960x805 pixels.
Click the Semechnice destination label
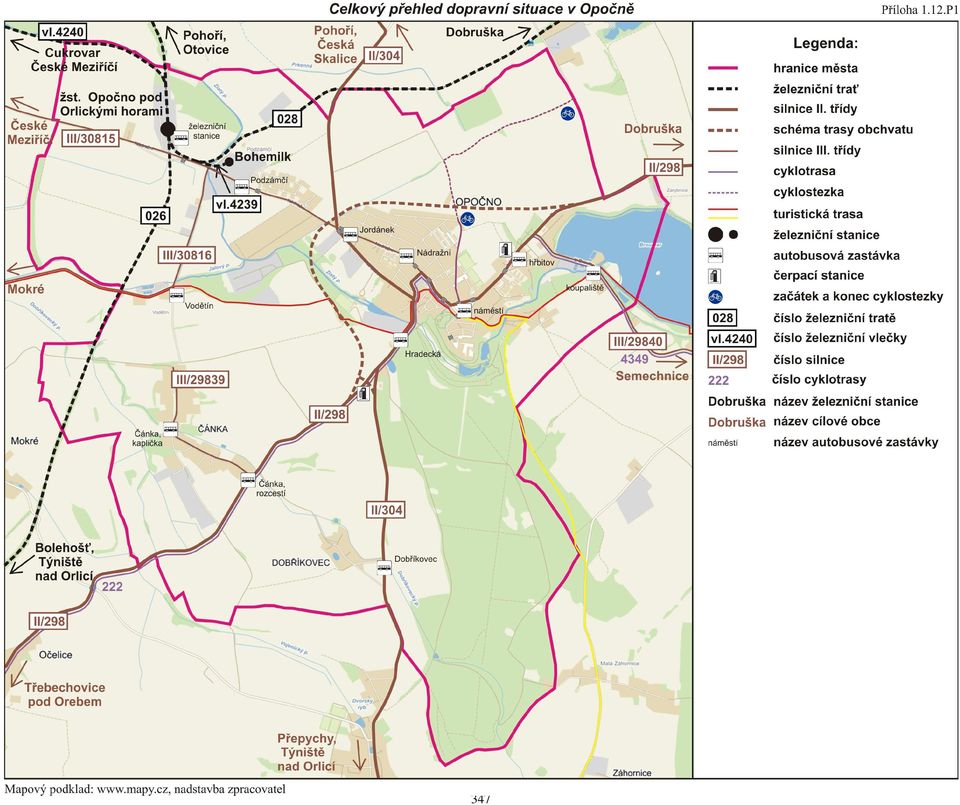(652, 376)
